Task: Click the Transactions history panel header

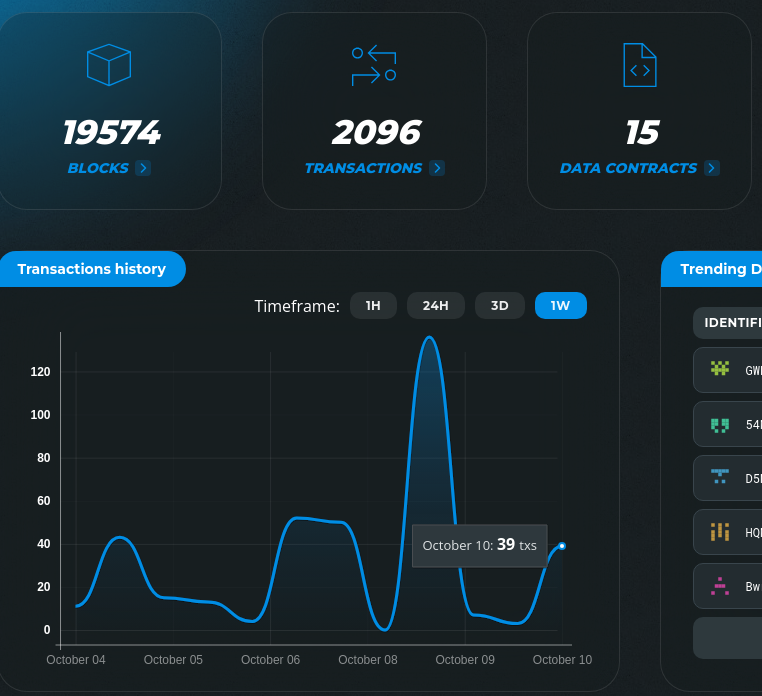Action: click(x=91, y=269)
